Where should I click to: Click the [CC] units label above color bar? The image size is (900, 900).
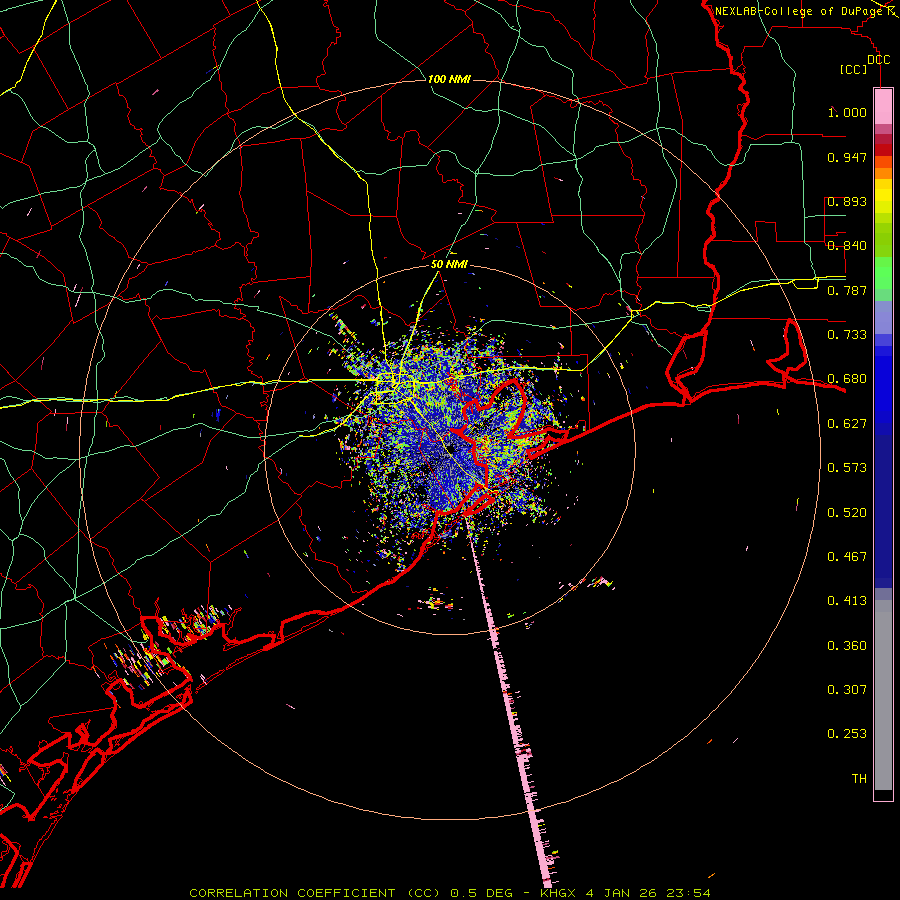tap(853, 69)
